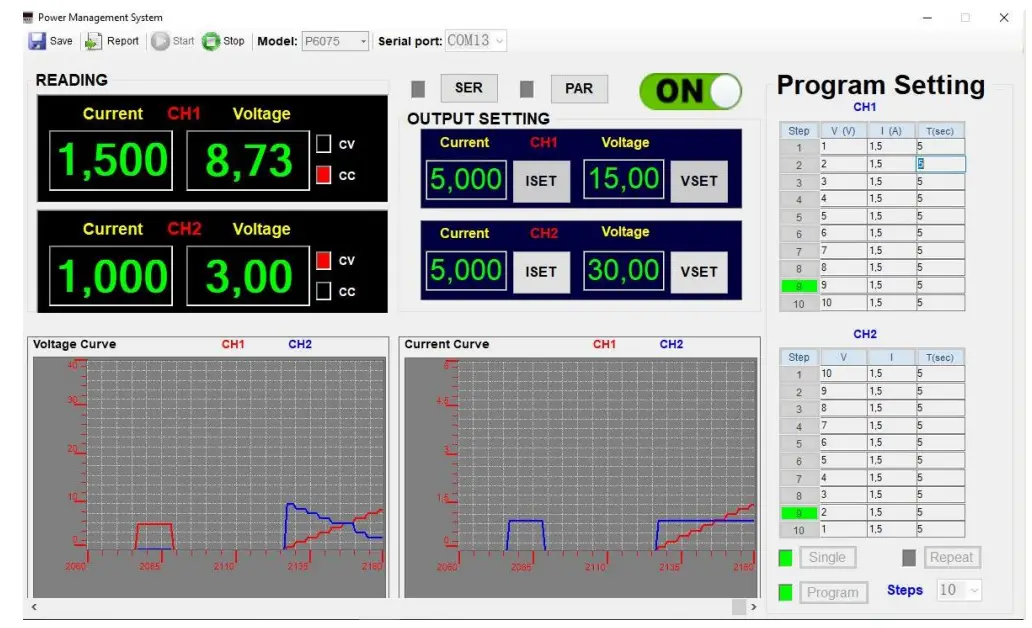Click the CH1 ISET button
1032x628 pixels.
[541, 181]
